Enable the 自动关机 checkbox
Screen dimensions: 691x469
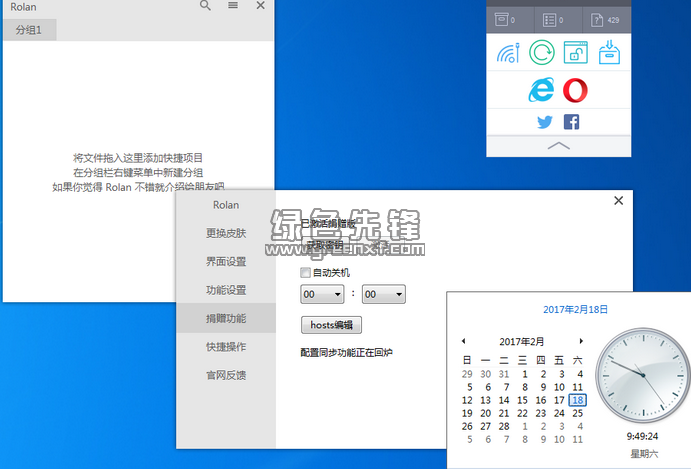coord(306,272)
